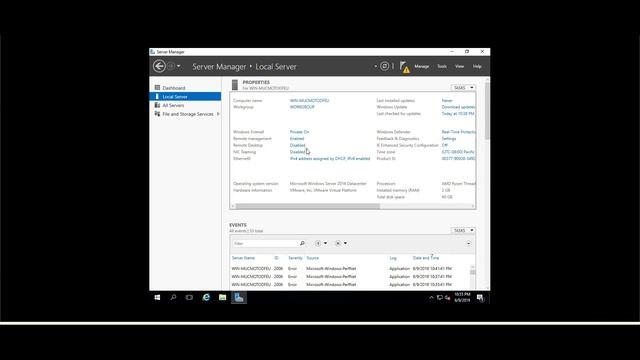Go back with the Server Manager back arrow
Screen dimensions: 640x360
coord(159,66)
